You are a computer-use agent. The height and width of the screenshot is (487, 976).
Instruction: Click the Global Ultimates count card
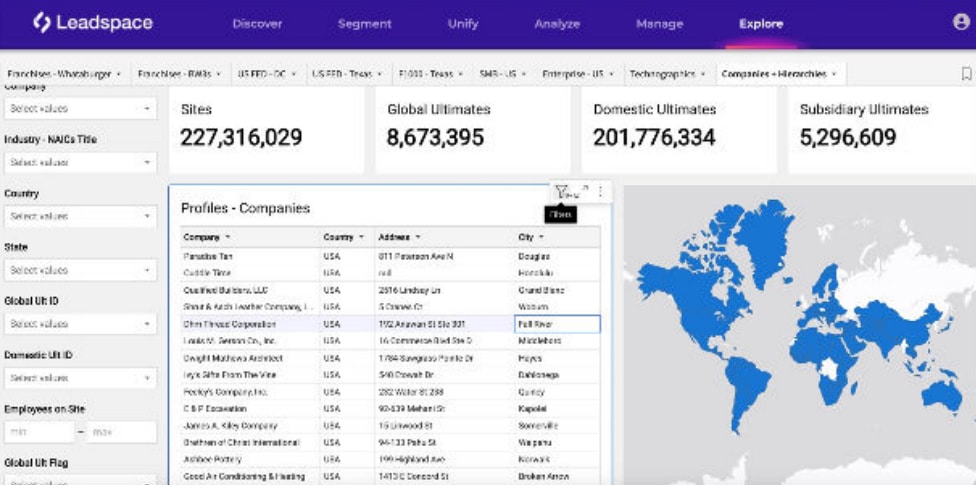(x=472, y=130)
